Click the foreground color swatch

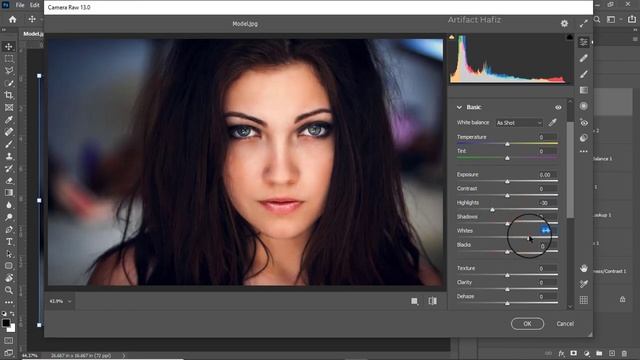coord(6,323)
